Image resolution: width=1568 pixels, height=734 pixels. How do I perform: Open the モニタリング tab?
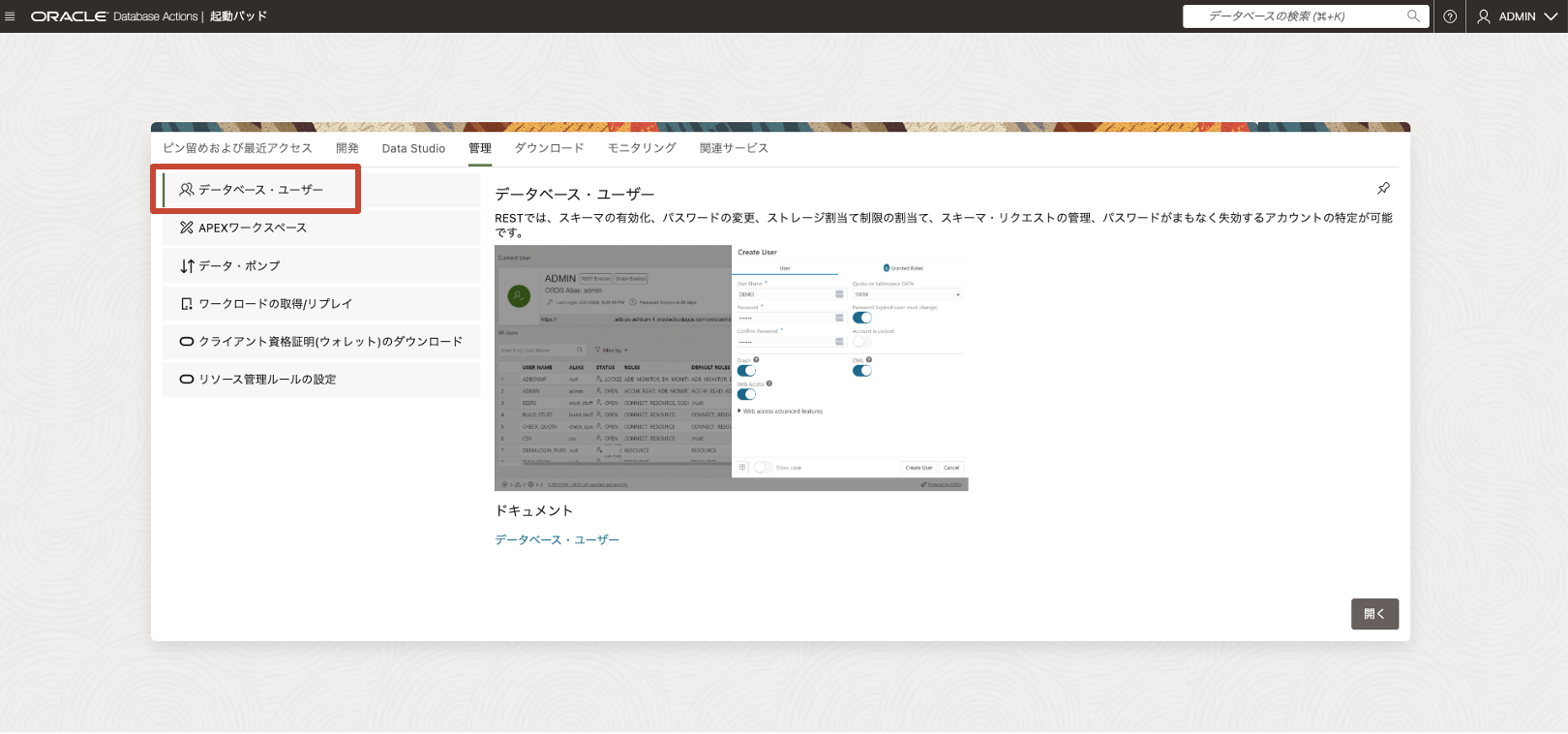coord(642,148)
